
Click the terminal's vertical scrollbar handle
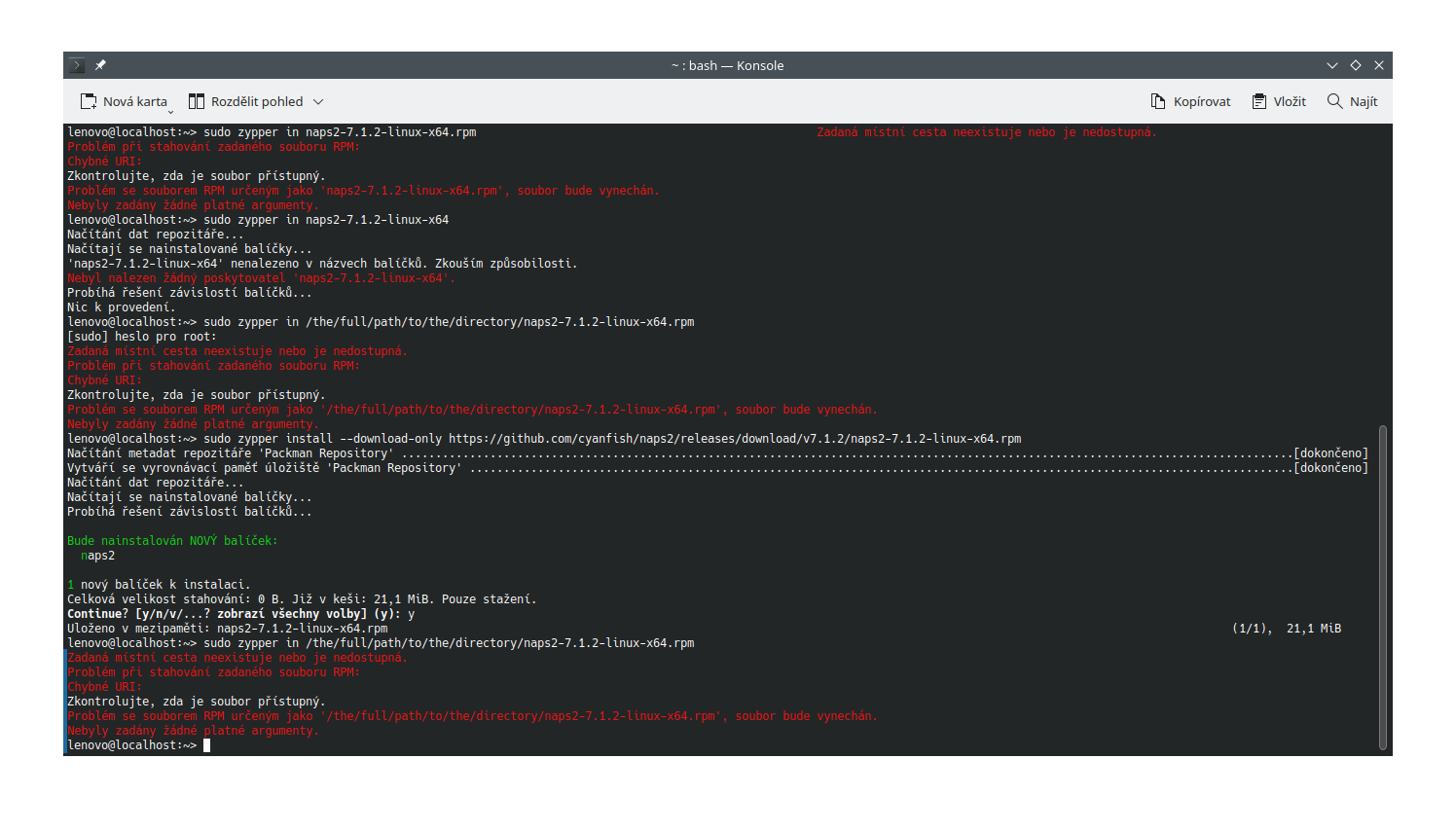[x=1382, y=587]
